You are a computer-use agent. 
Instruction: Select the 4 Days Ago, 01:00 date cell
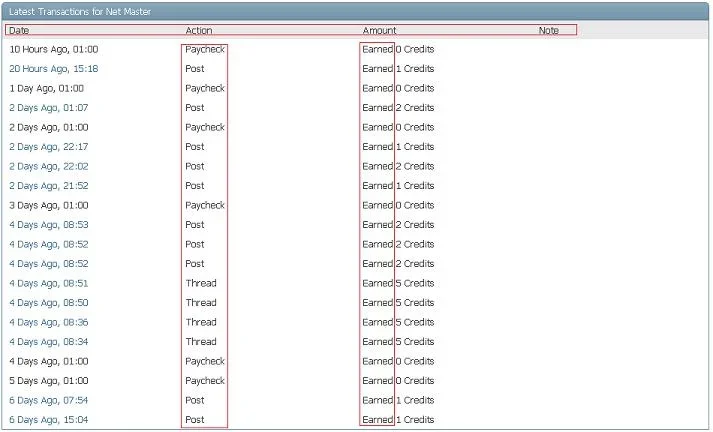tap(49, 362)
